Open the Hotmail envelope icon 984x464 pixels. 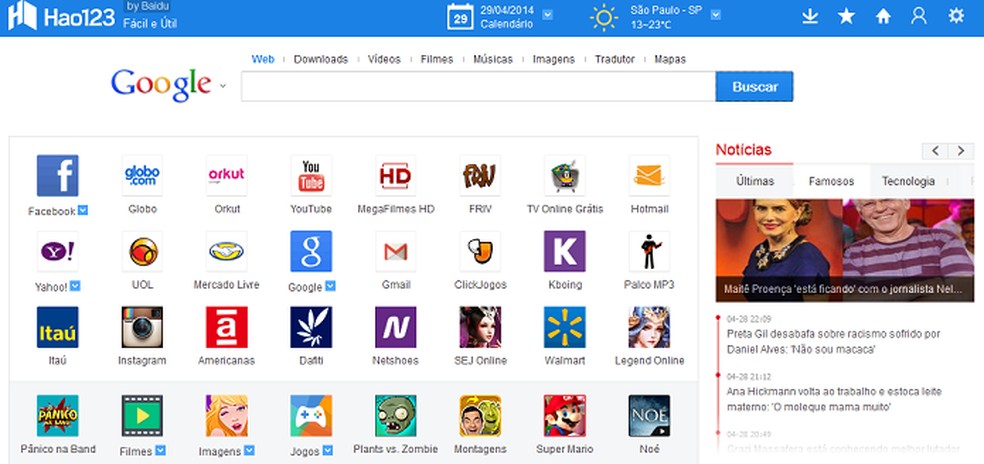click(x=649, y=176)
